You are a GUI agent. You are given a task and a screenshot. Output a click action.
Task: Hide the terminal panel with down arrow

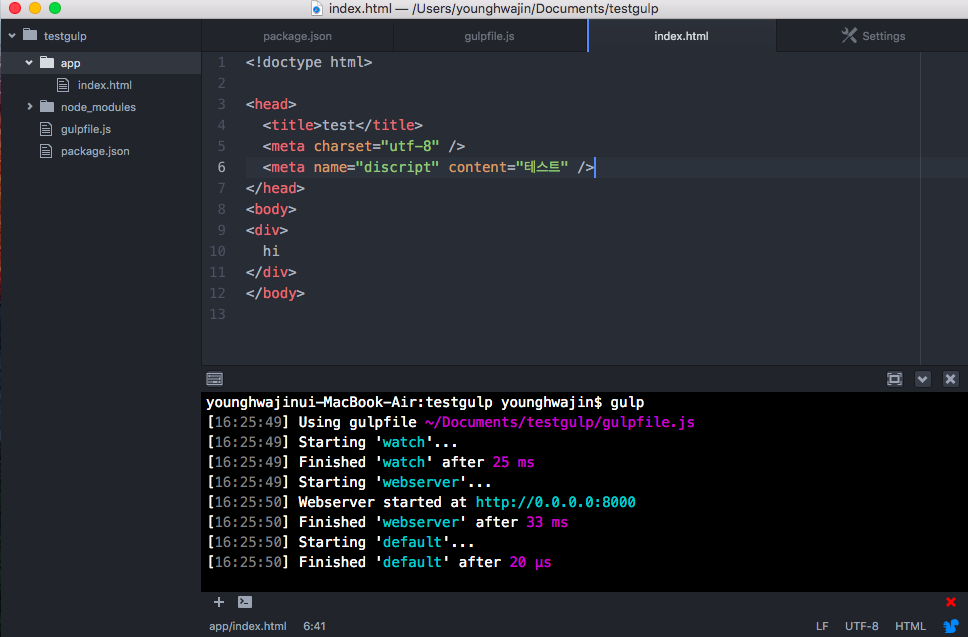coord(922,379)
